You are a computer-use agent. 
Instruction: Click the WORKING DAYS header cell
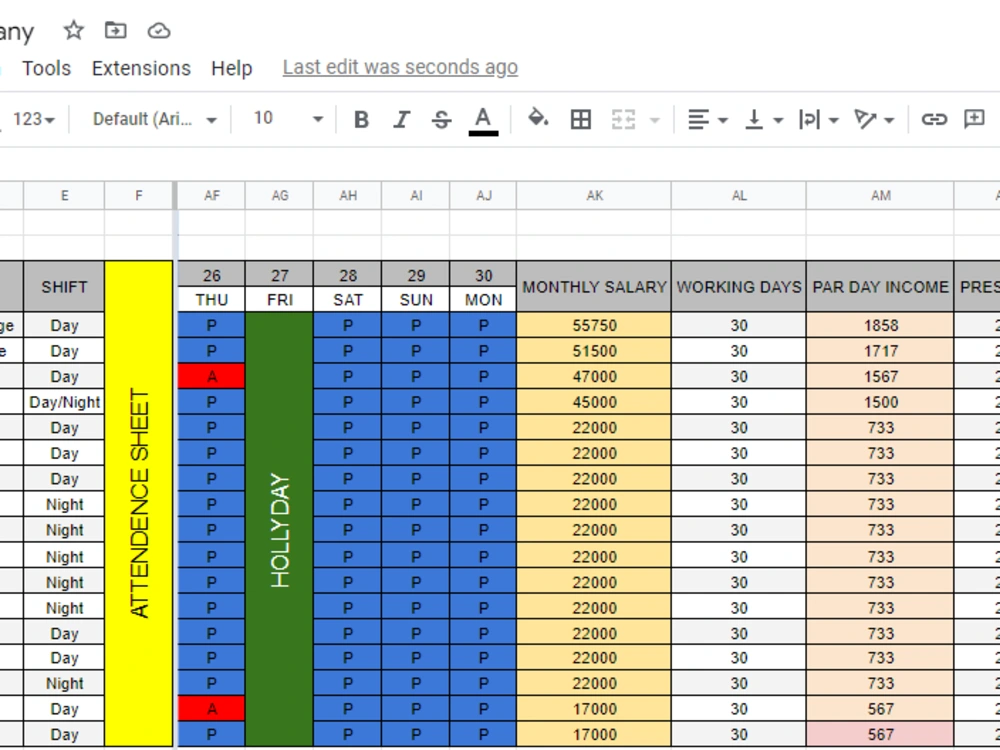(x=739, y=286)
